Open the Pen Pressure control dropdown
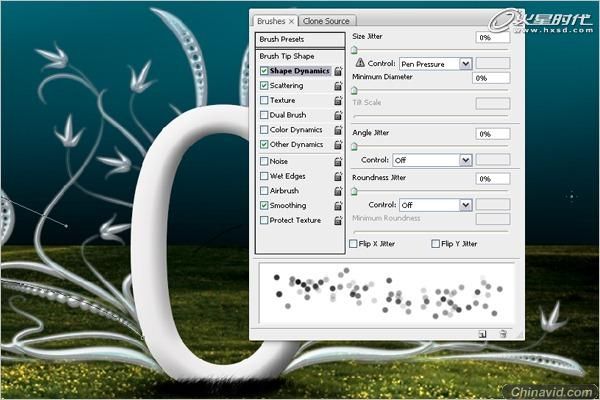Image resolution: width=600 pixels, height=400 pixels. point(435,64)
